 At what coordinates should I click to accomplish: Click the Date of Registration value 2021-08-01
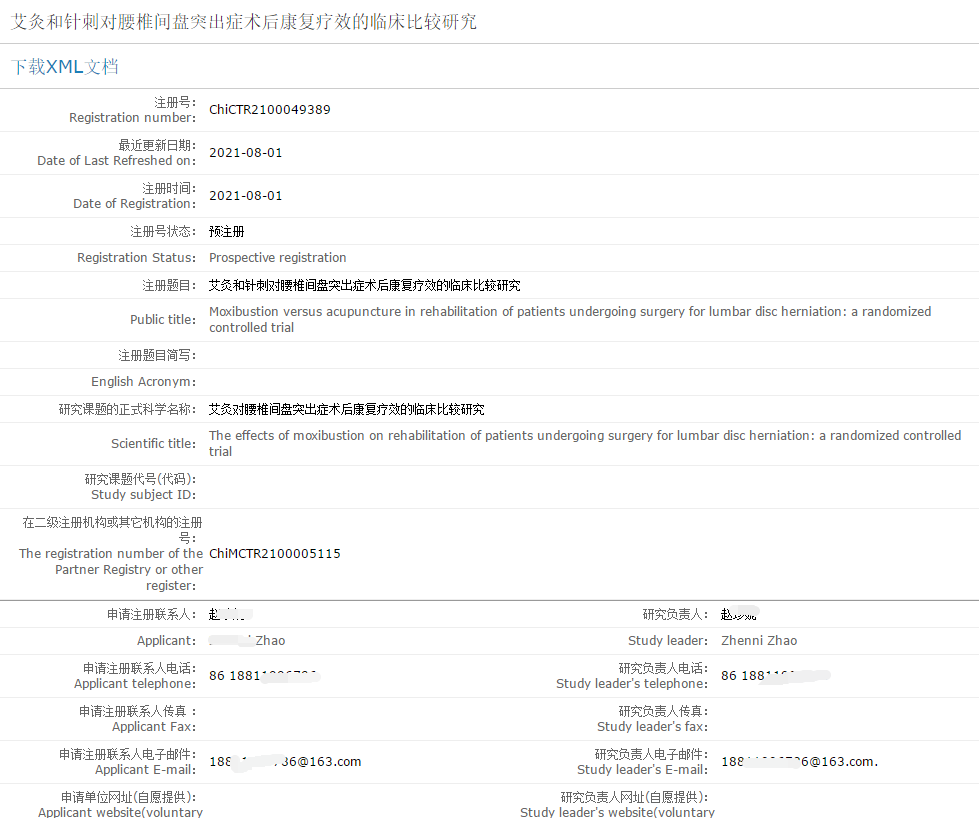tap(245, 196)
